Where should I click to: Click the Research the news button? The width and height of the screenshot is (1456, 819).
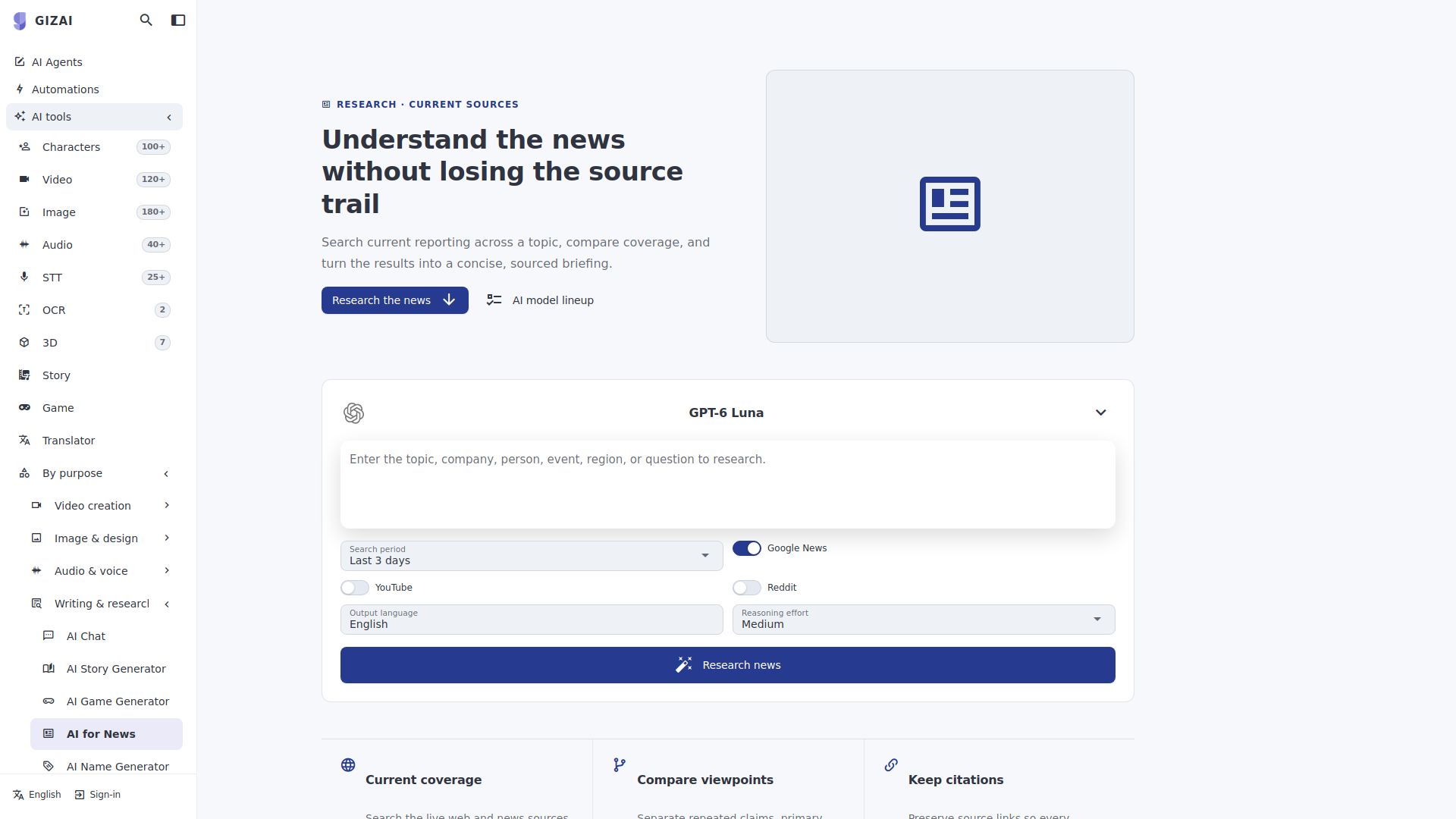point(395,300)
